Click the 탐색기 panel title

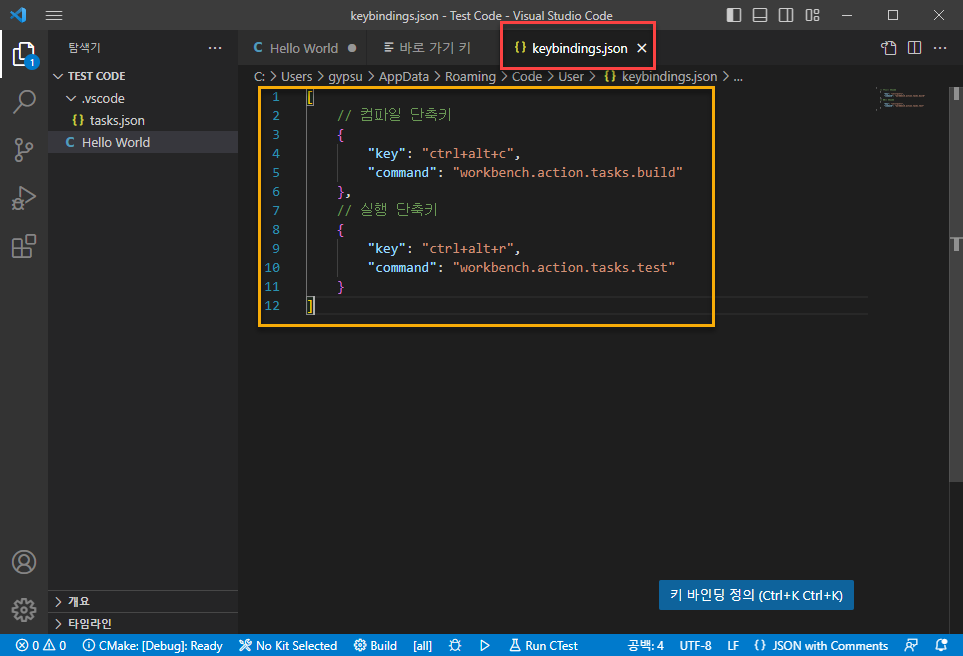(84, 48)
